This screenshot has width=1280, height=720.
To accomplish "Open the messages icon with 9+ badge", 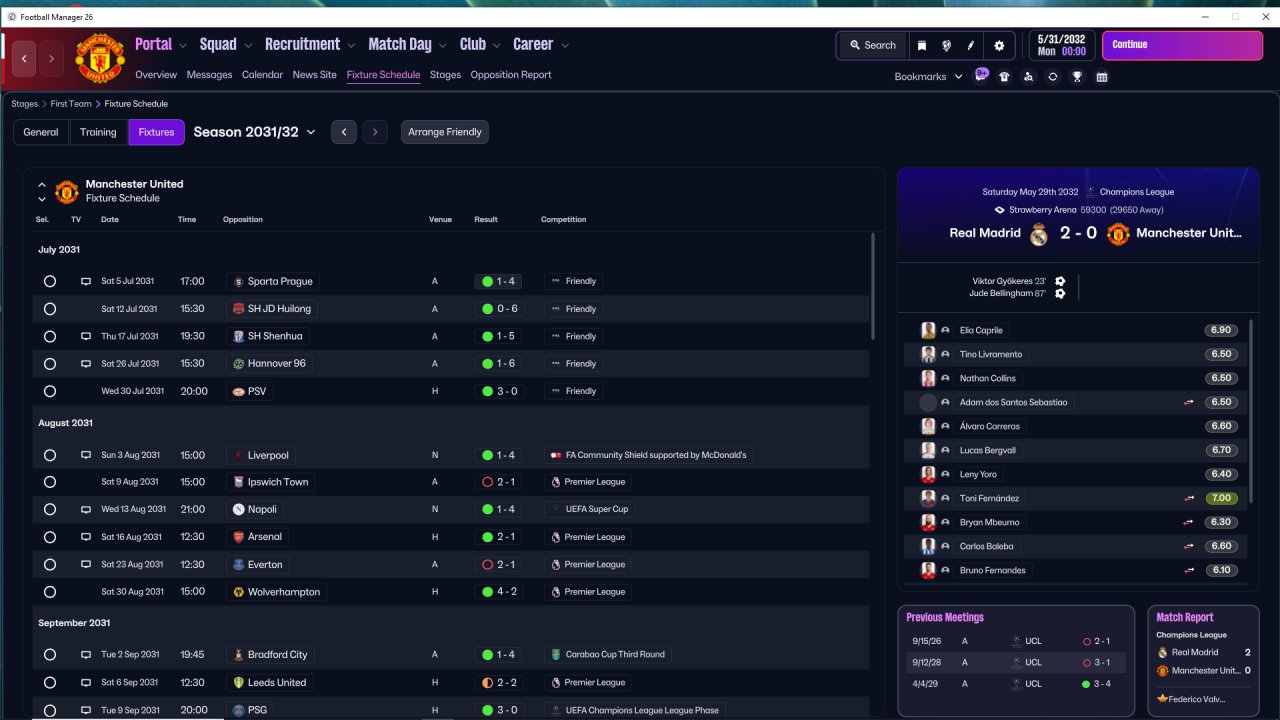I will pyautogui.click(x=981, y=76).
